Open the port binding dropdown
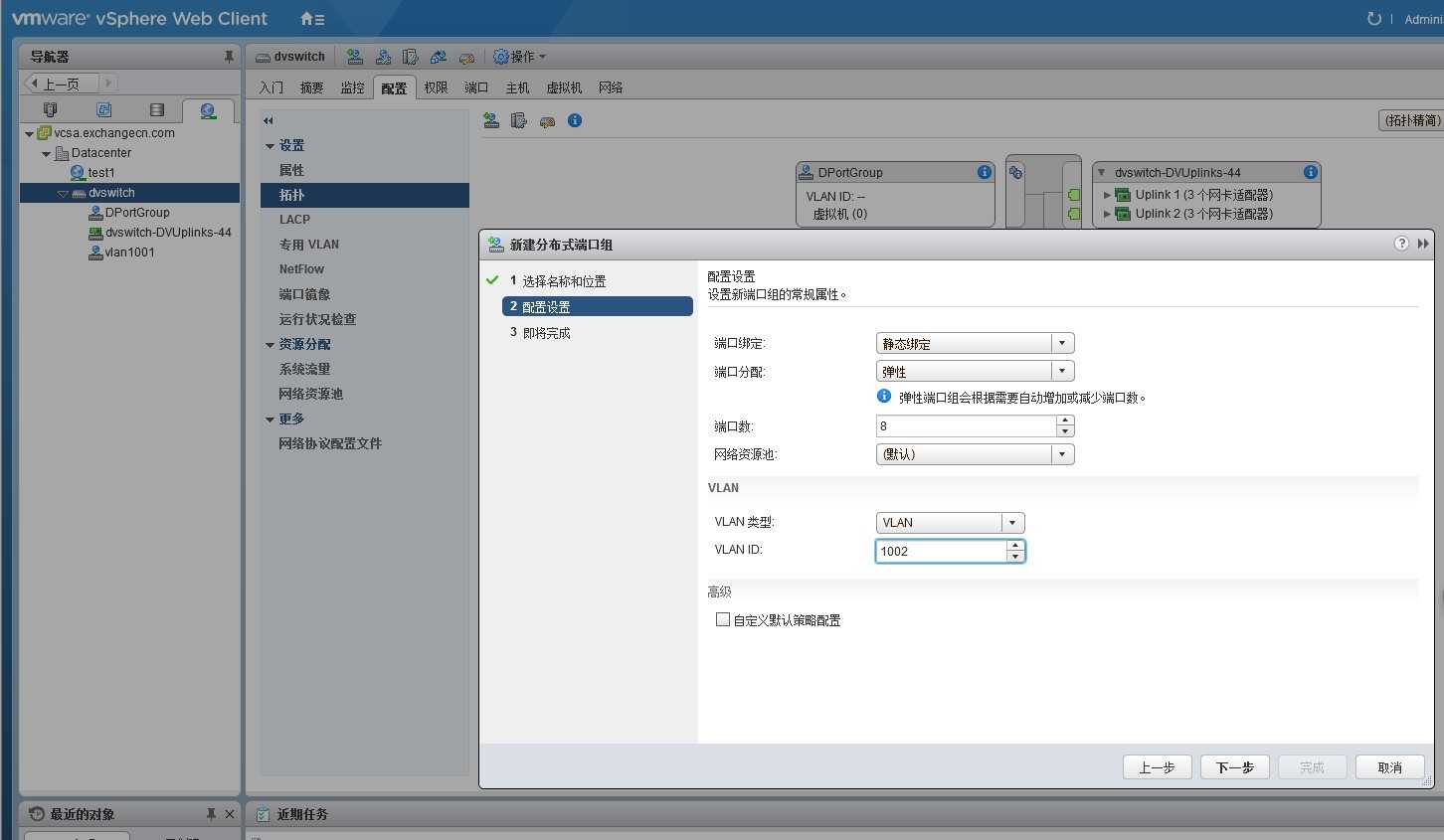This screenshot has height=840, width=1444. tap(1062, 343)
